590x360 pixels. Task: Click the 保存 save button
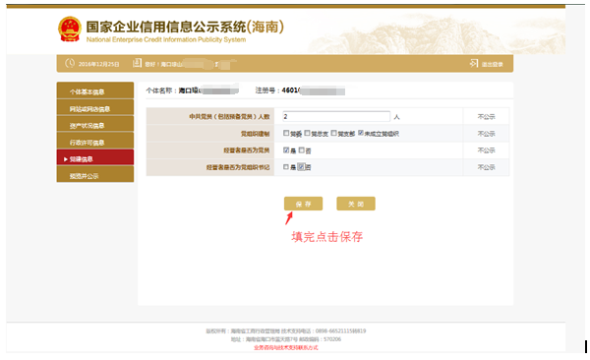(303, 204)
